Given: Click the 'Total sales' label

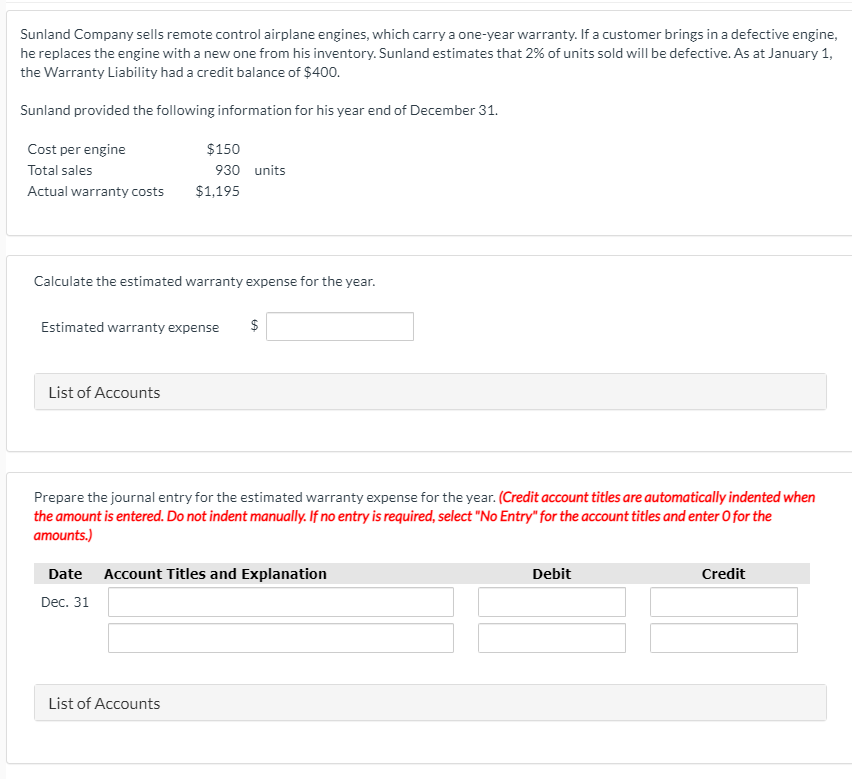Looking at the screenshot, I should pyautogui.click(x=60, y=170).
